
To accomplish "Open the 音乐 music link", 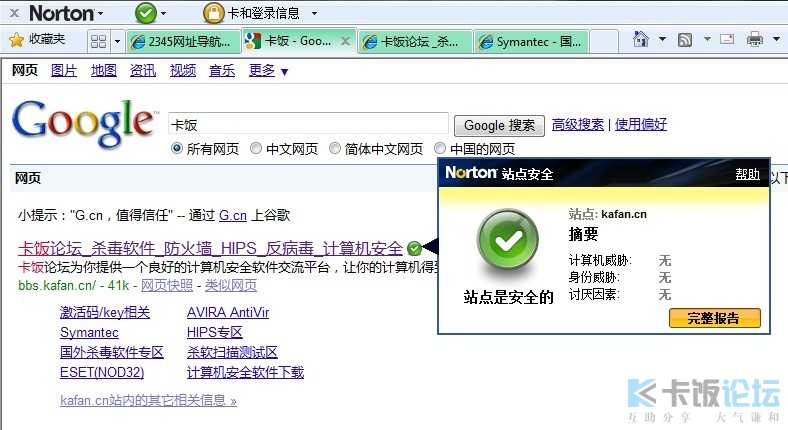I will tap(222, 71).
